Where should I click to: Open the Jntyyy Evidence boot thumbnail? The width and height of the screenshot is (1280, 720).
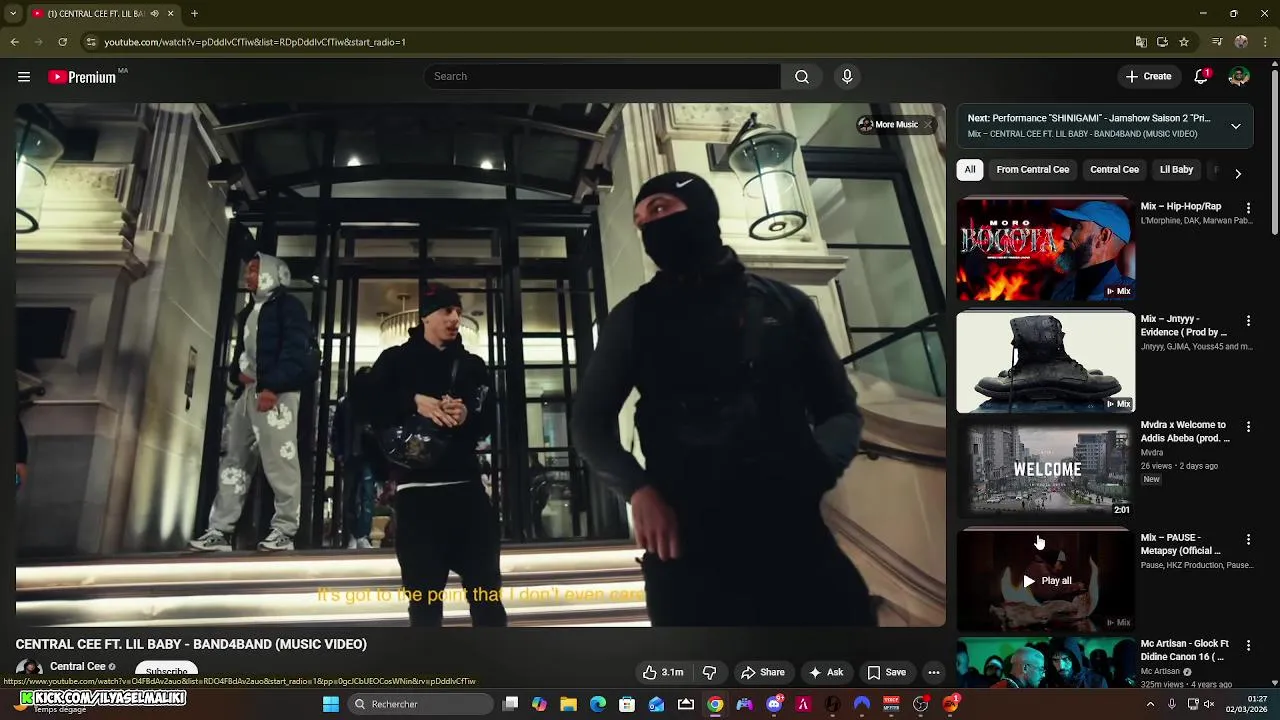tap(1046, 363)
